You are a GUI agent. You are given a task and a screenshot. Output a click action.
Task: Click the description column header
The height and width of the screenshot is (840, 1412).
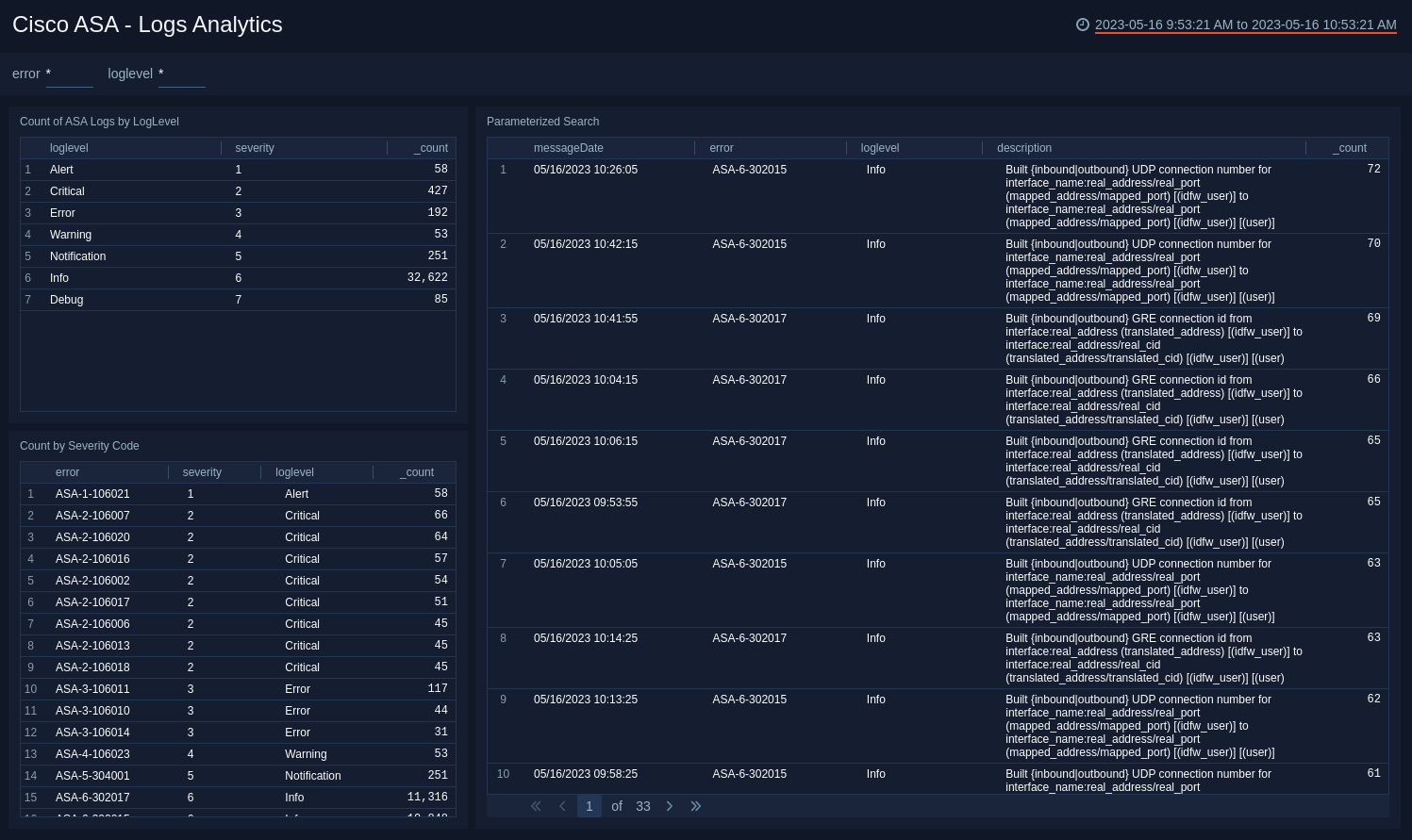(1024, 148)
